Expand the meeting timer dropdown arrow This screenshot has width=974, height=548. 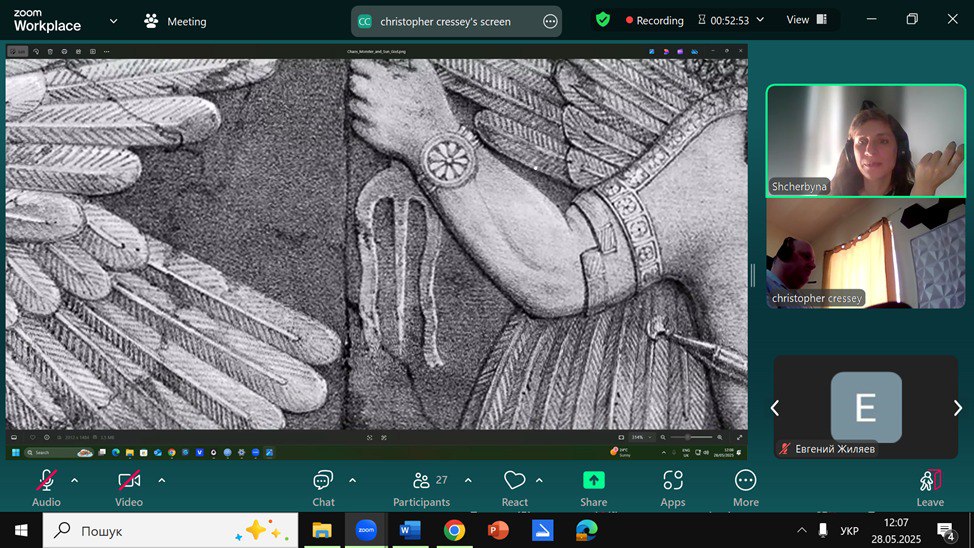760,20
